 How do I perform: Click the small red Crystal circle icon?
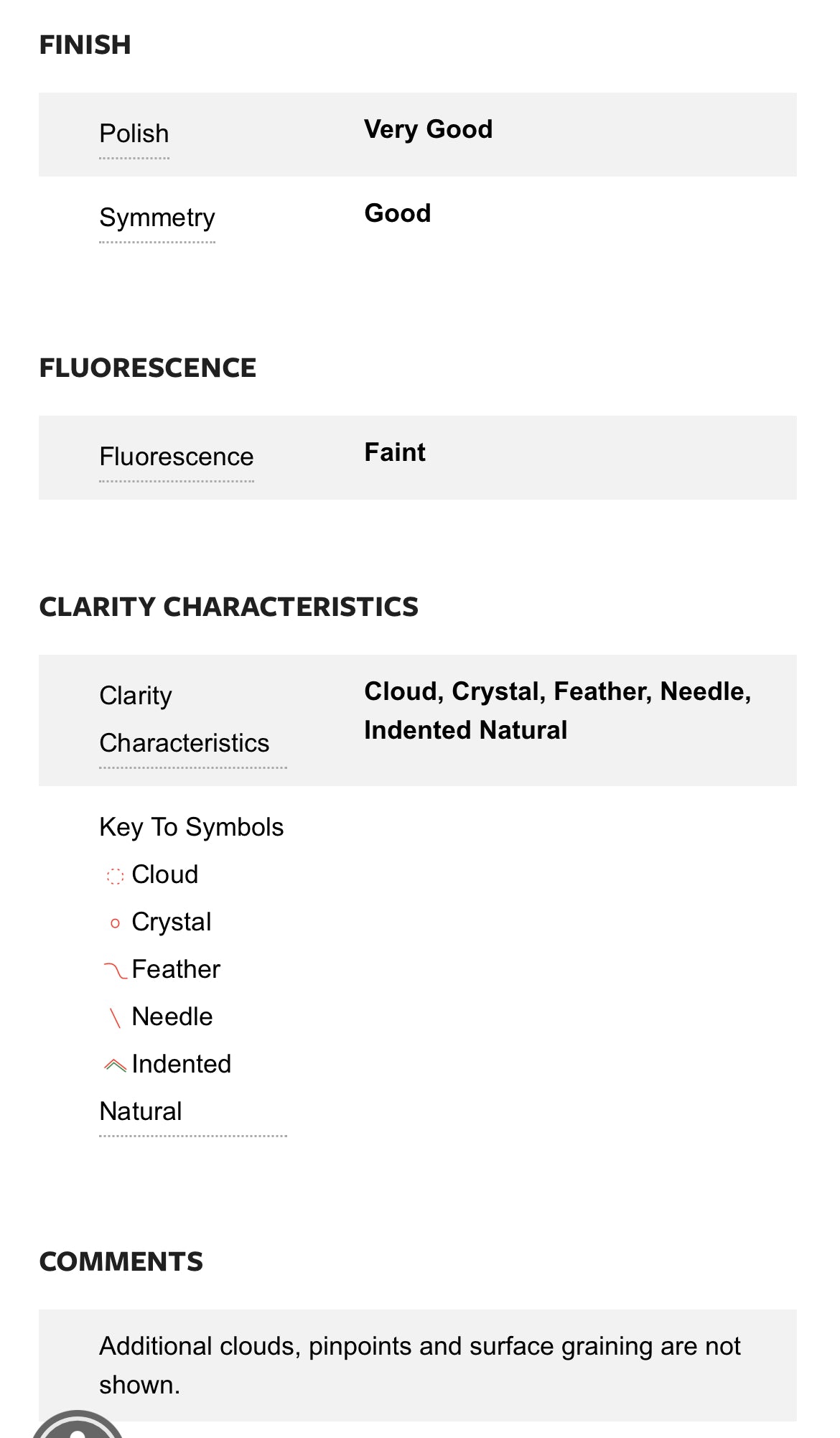coord(115,923)
